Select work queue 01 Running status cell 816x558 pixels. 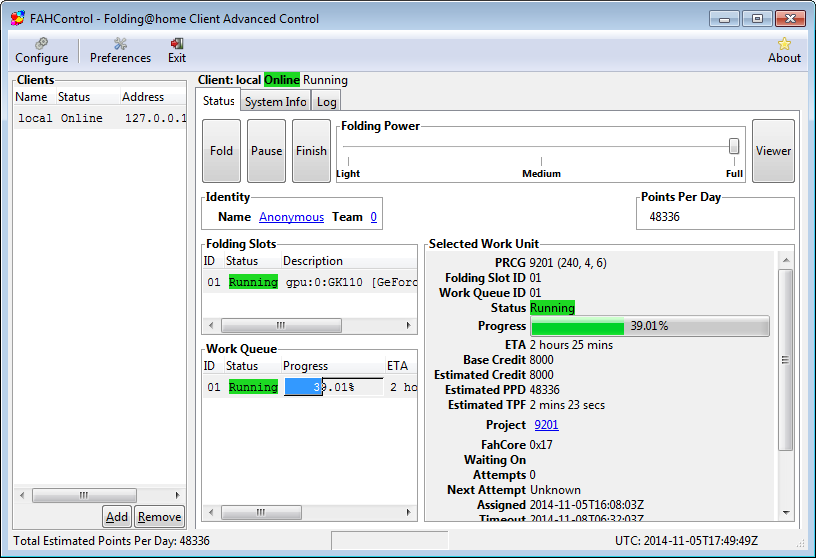tap(253, 387)
